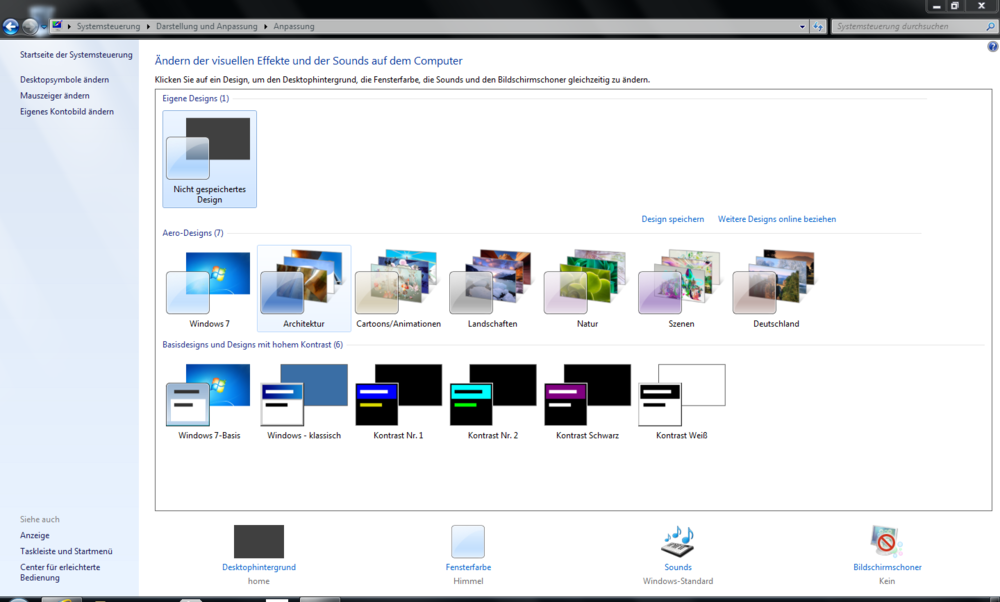Open the Fensterfarbe color swatch
This screenshot has height=602, width=1000.
[x=468, y=542]
